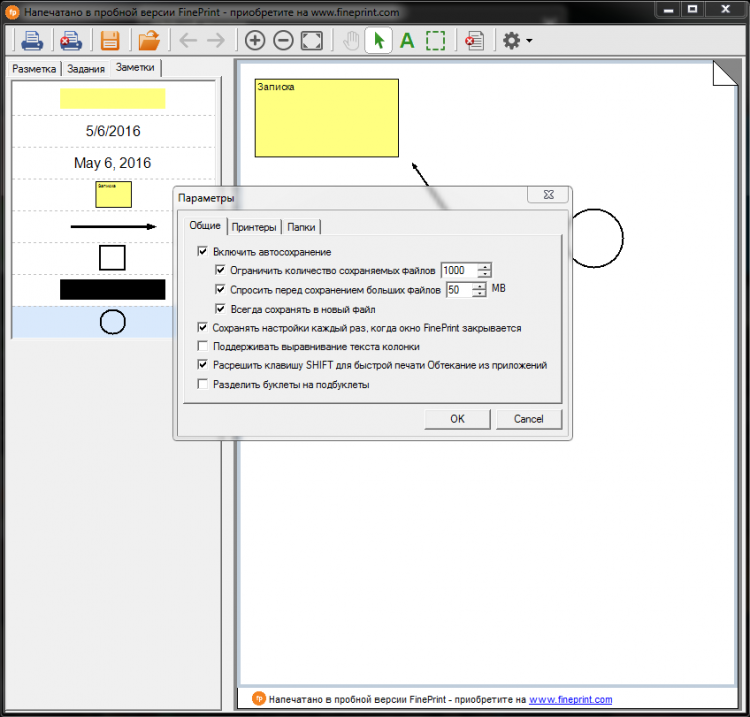The image size is (750, 717).
Task: Select the green A text tool
Action: (x=407, y=41)
